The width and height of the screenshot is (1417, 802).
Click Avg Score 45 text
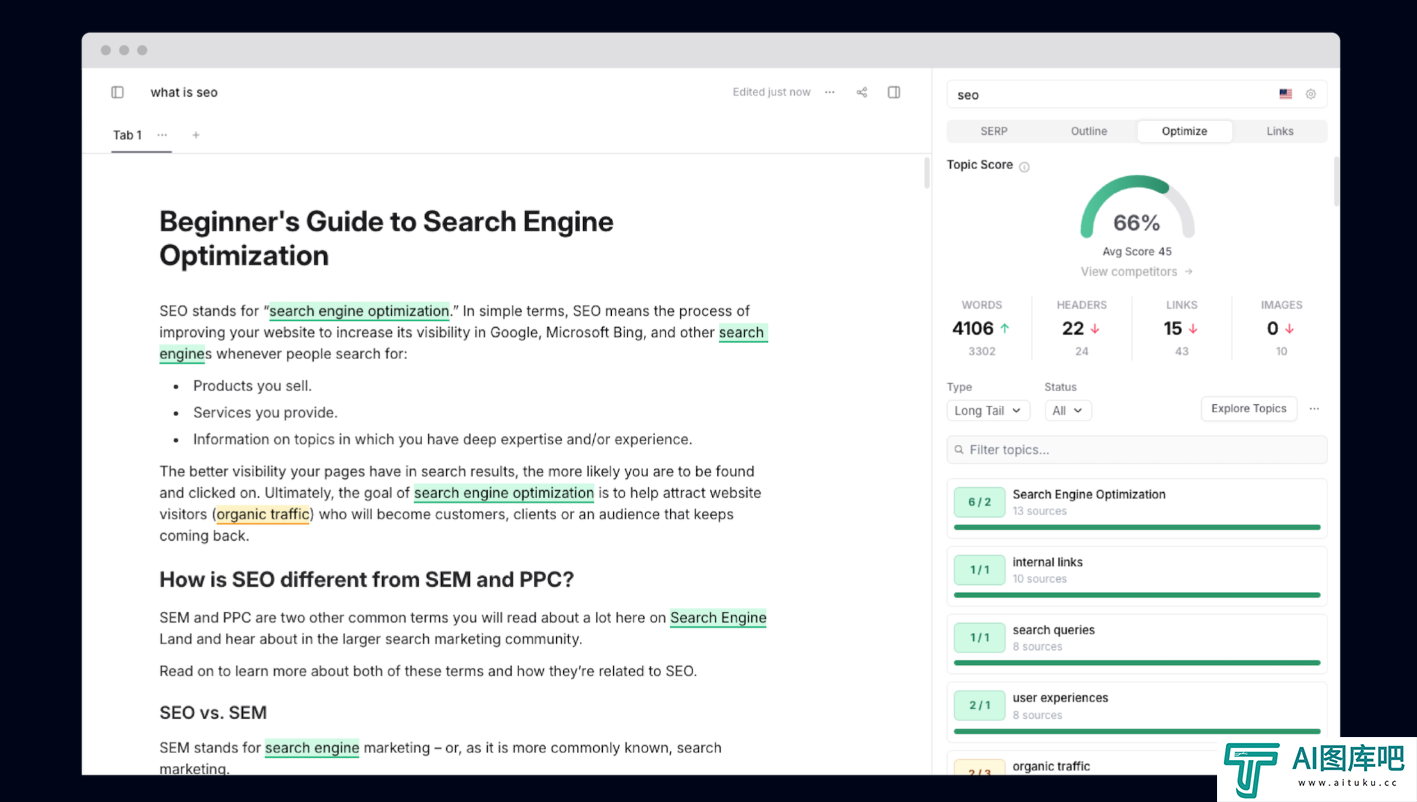(1137, 252)
